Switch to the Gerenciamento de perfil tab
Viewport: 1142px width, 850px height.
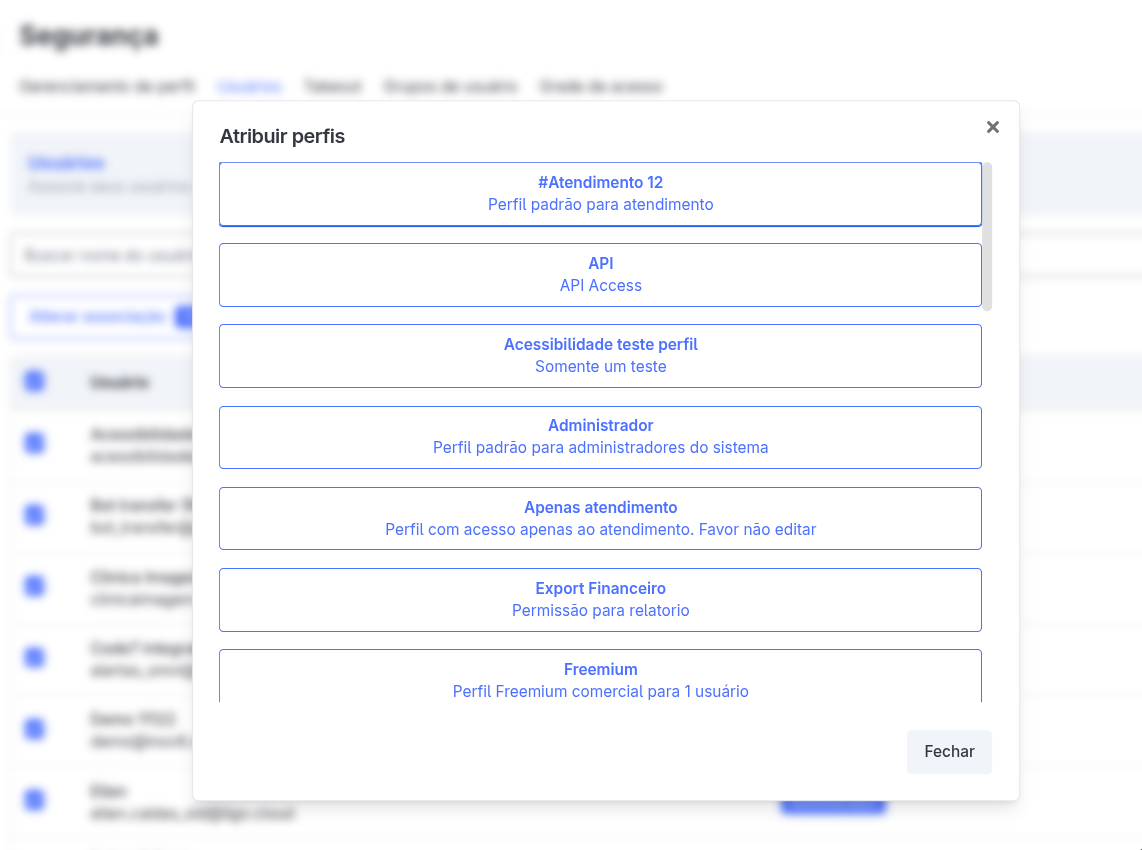[106, 86]
